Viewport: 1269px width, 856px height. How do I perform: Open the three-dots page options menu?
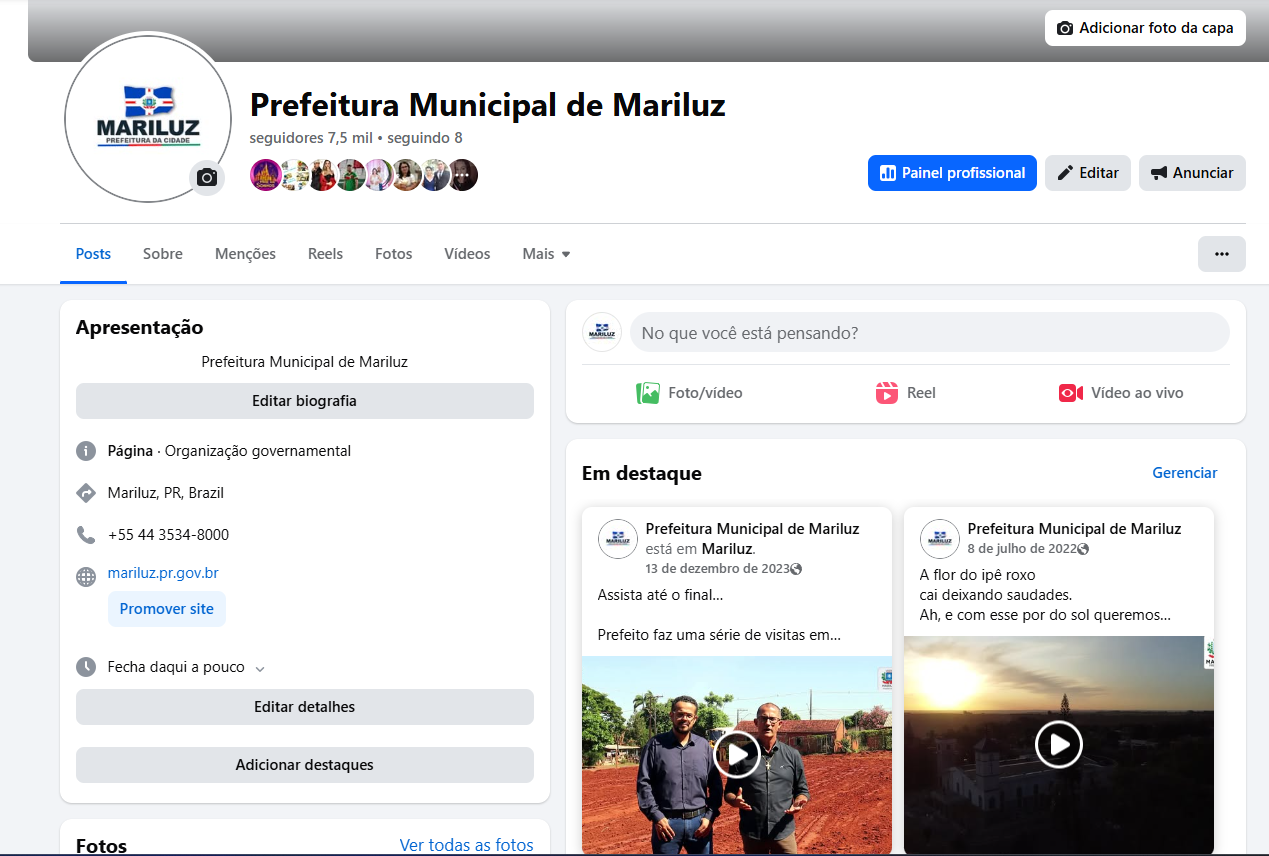1221,254
